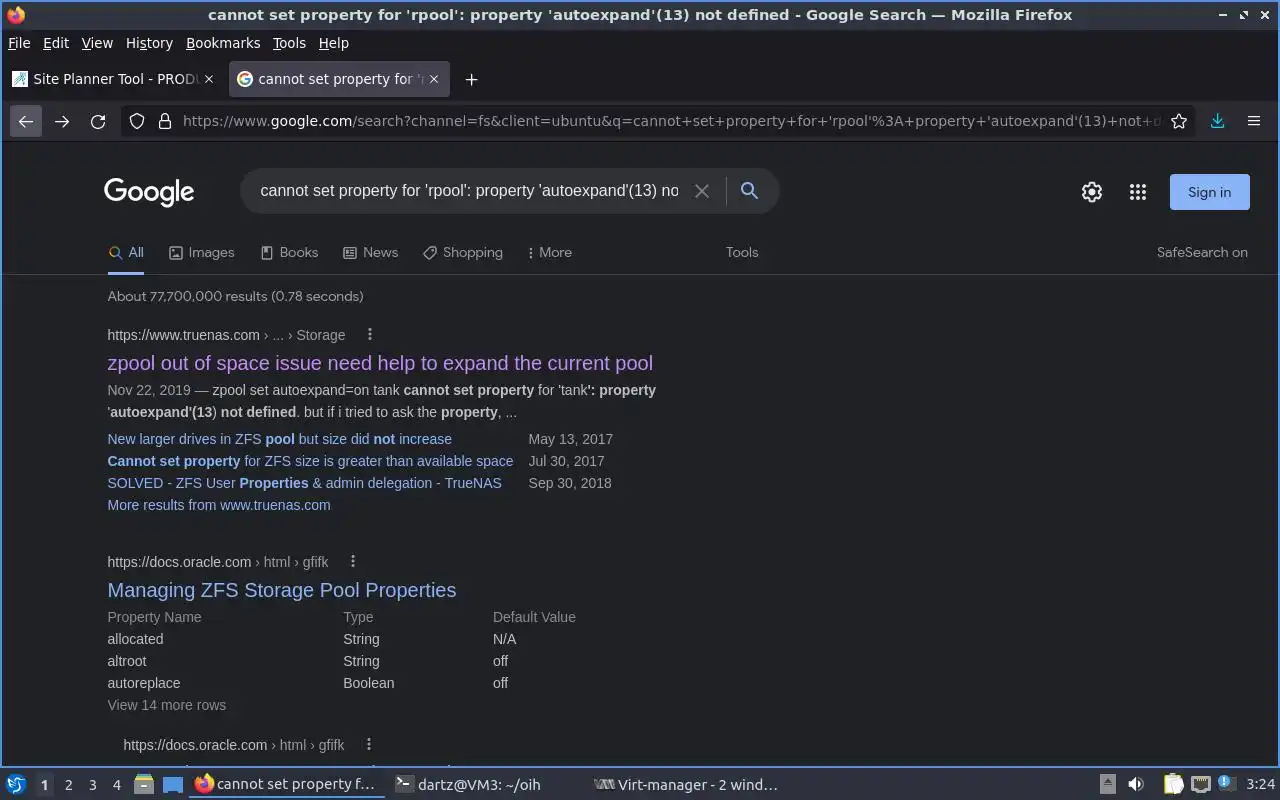Select the All search tab
Viewport: 1280px width, 800px height.
click(126, 252)
